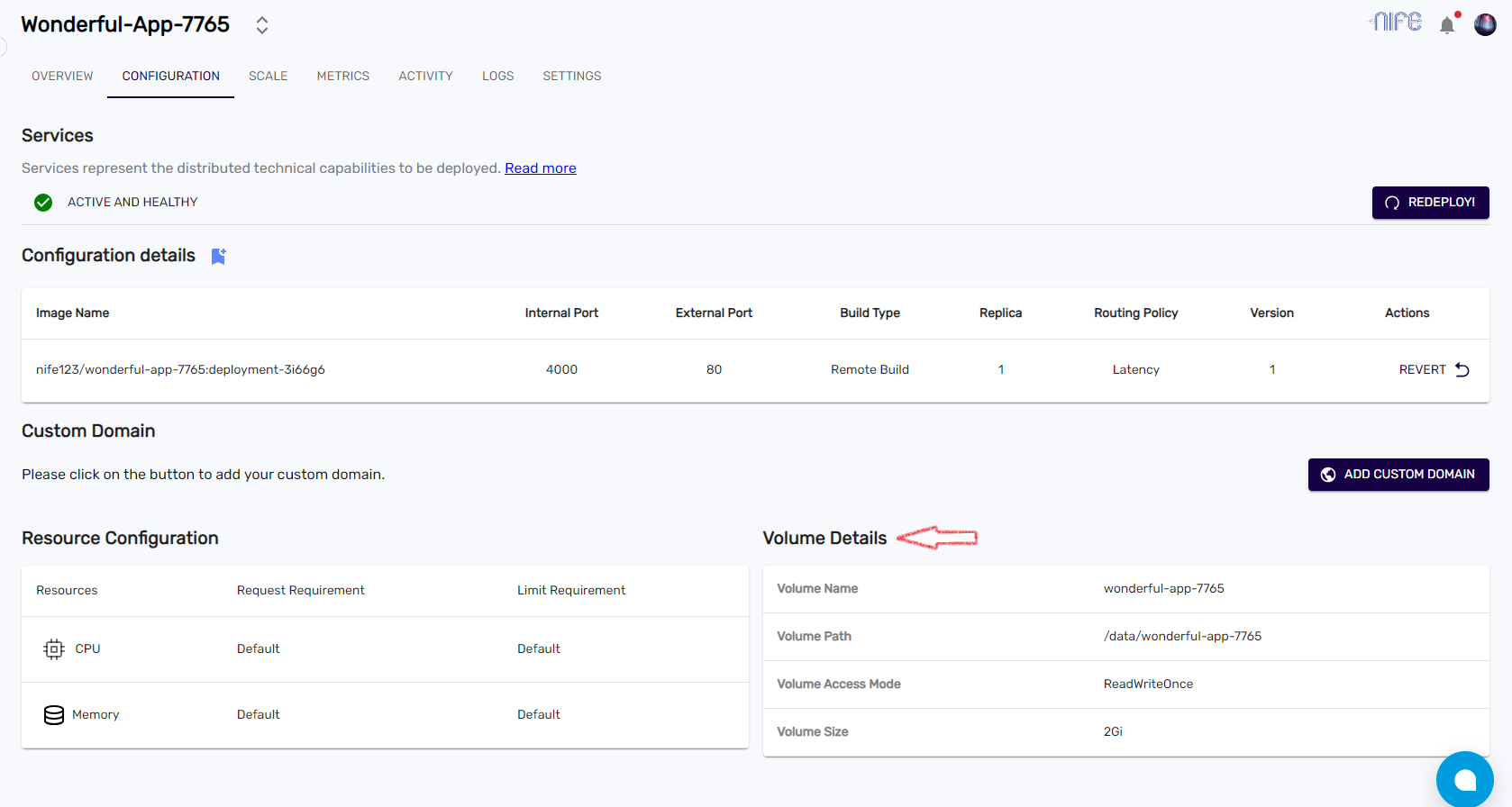1512x807 pixels.
Task: Go to the Metrics tab
Action: coord(342,77)
